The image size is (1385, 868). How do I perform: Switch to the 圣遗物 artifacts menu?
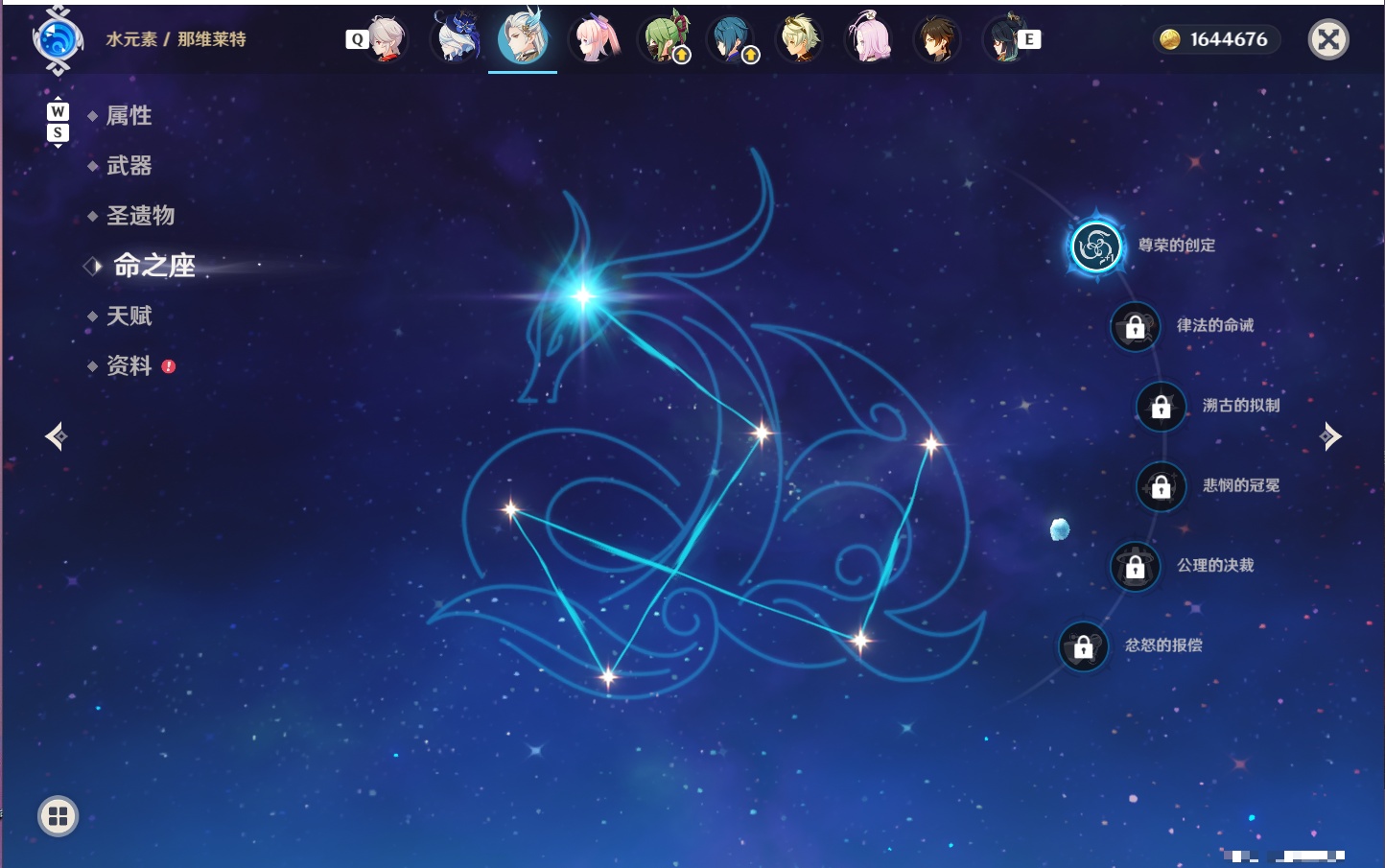coord(140,216)
